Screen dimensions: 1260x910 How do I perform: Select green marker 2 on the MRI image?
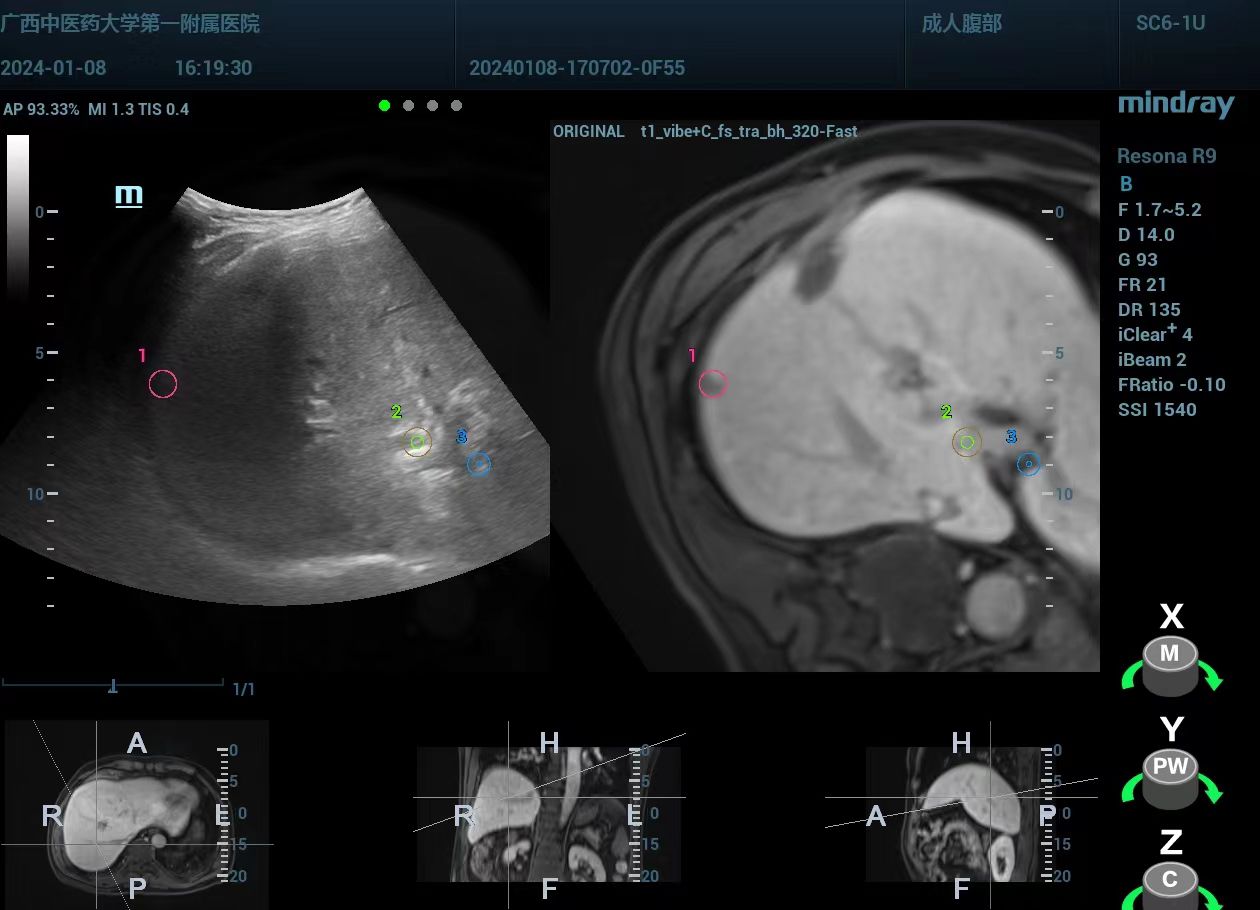click(966, 441)
